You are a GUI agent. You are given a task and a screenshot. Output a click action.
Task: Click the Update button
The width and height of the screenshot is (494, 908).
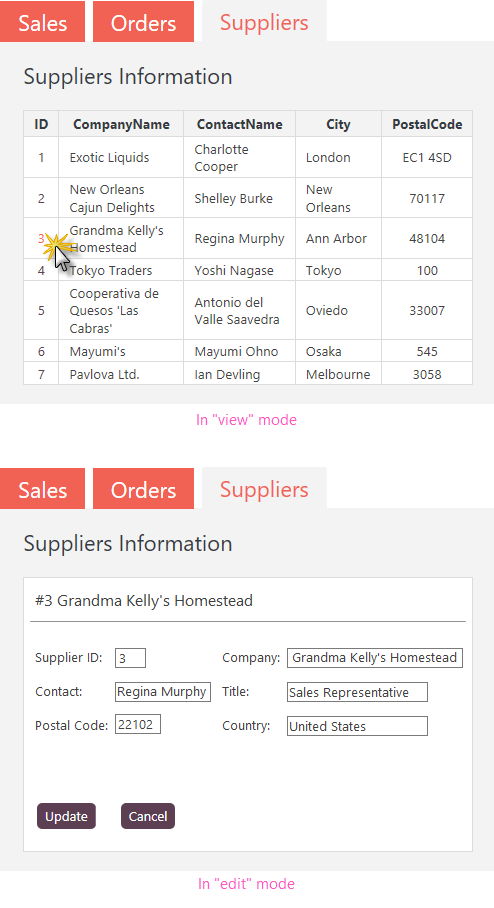coord(66,816)
